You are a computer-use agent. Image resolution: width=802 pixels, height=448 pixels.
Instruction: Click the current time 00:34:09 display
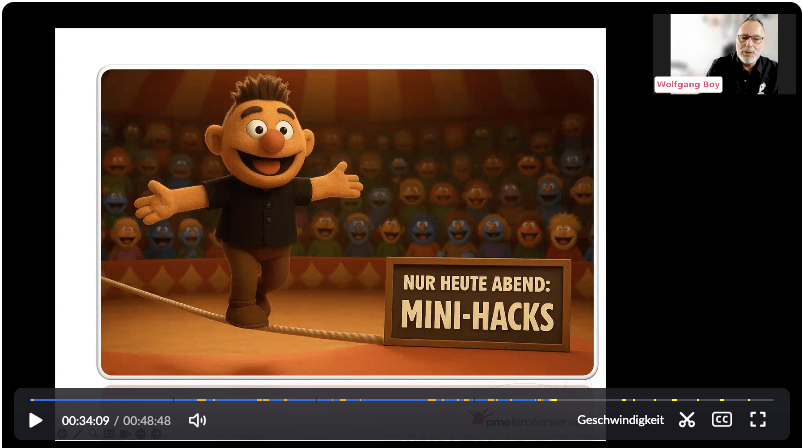(85, 421)
